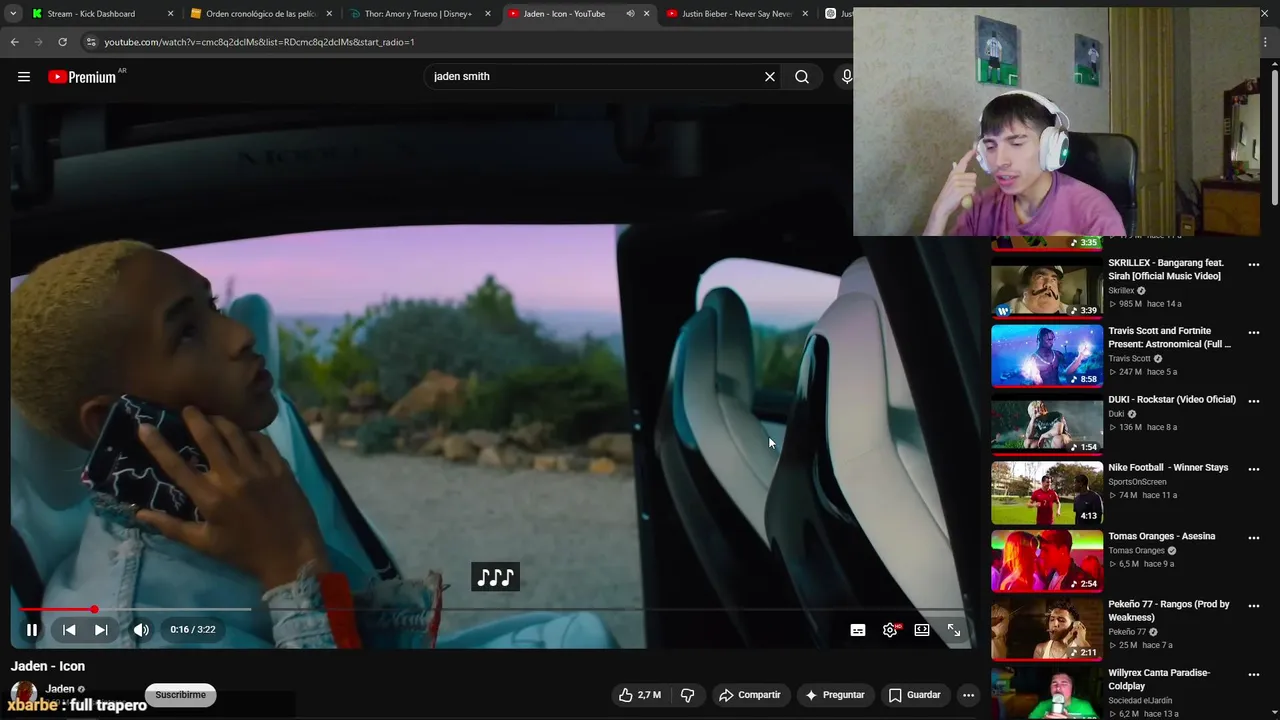The image size is (1280, 720).
Task: Subscribe with the Suscribirme button
Action: click(x=180, y=695)
